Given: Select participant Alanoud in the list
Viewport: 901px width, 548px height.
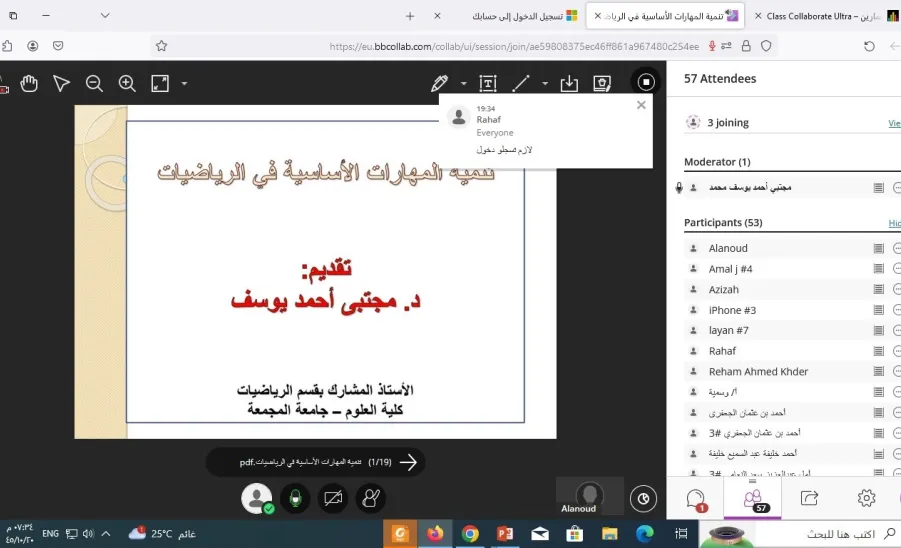Looking at the screenshot, I should click(x=792, y=248).
